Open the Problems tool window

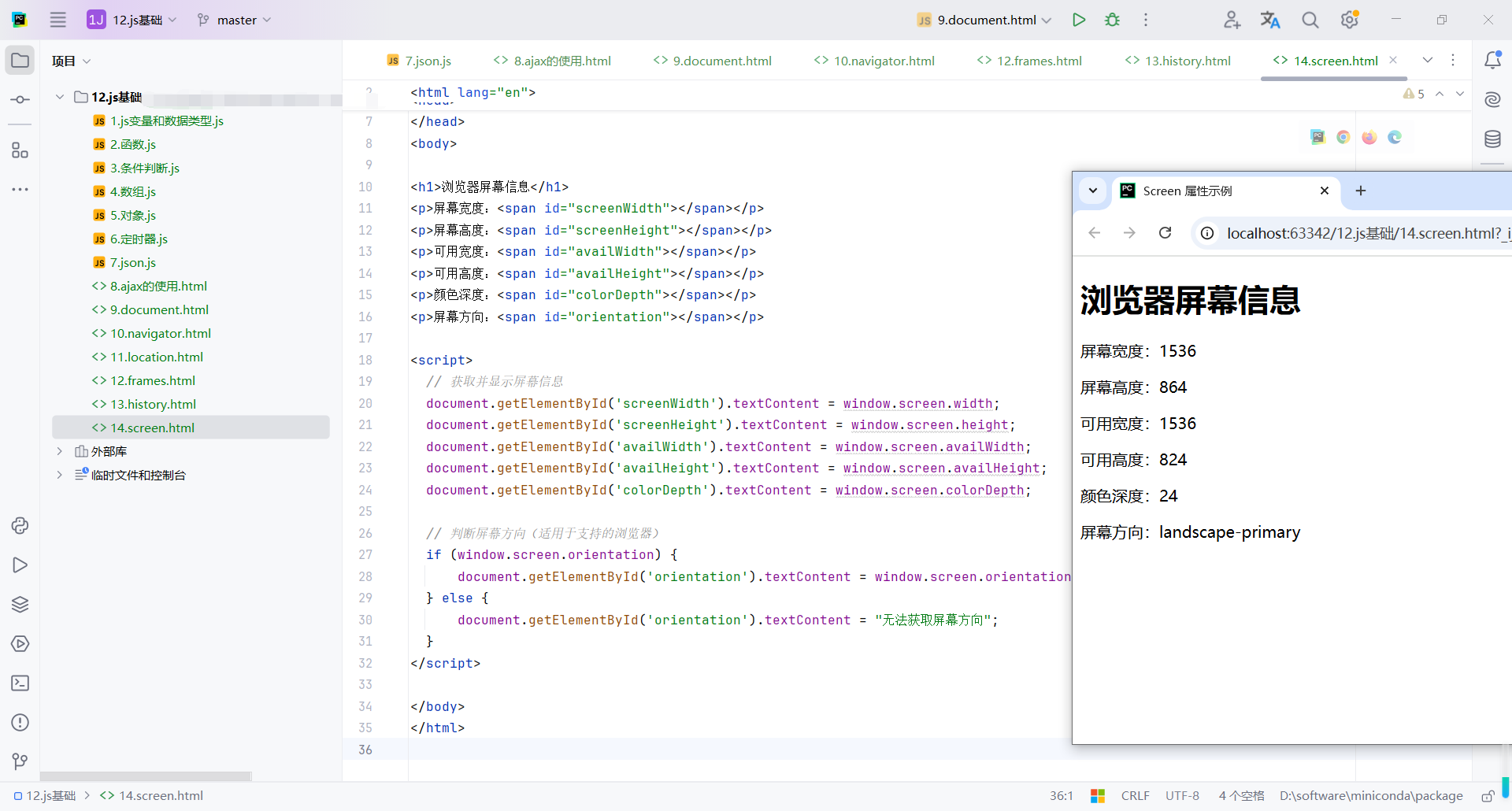20,722
